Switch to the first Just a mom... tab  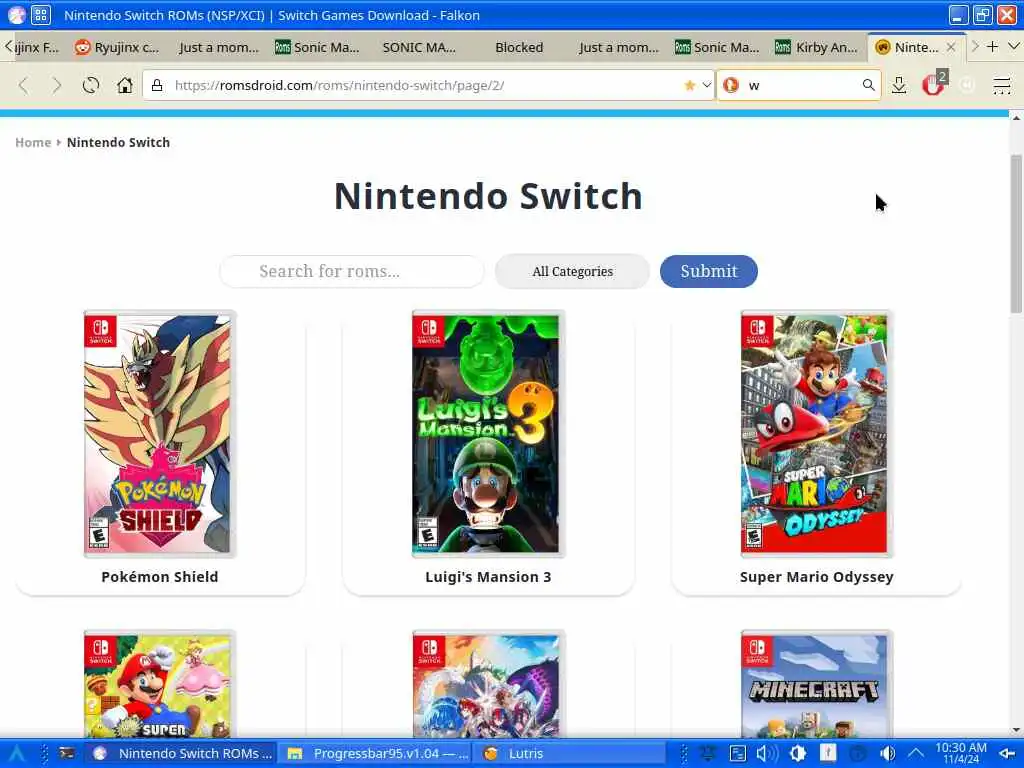pos(218,47)
